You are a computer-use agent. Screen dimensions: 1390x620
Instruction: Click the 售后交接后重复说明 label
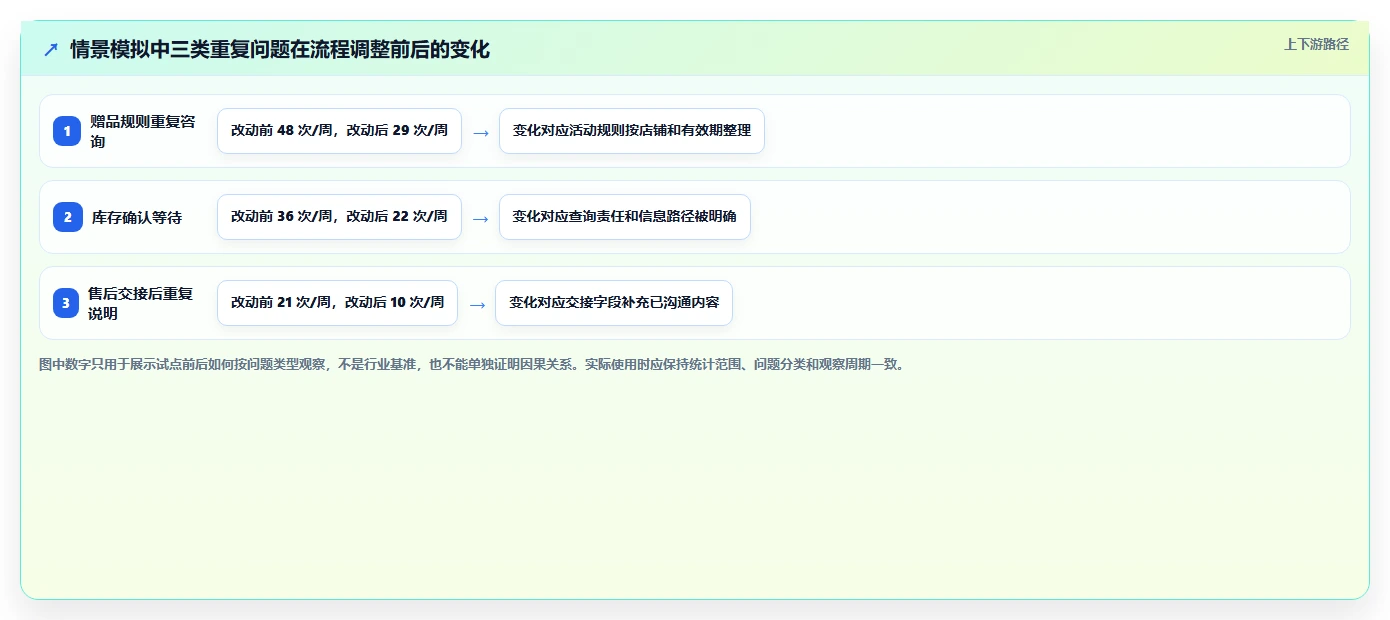[141, 303]
